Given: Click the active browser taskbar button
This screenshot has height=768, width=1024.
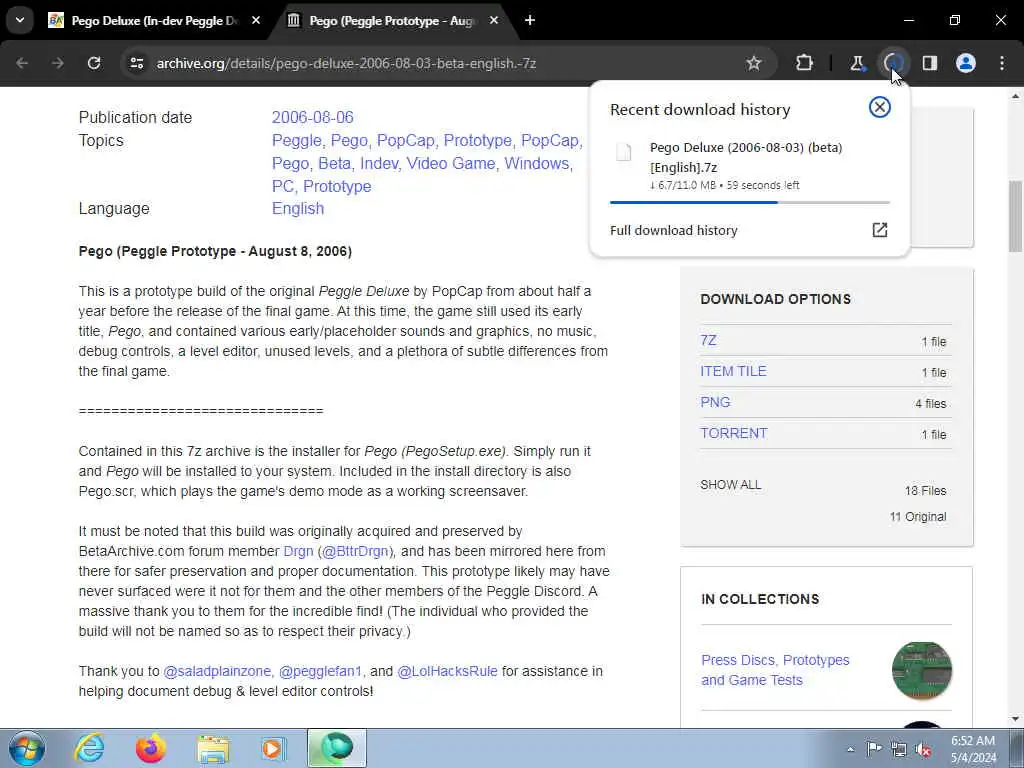Looking at the screenshot, I should pos(337,748).
